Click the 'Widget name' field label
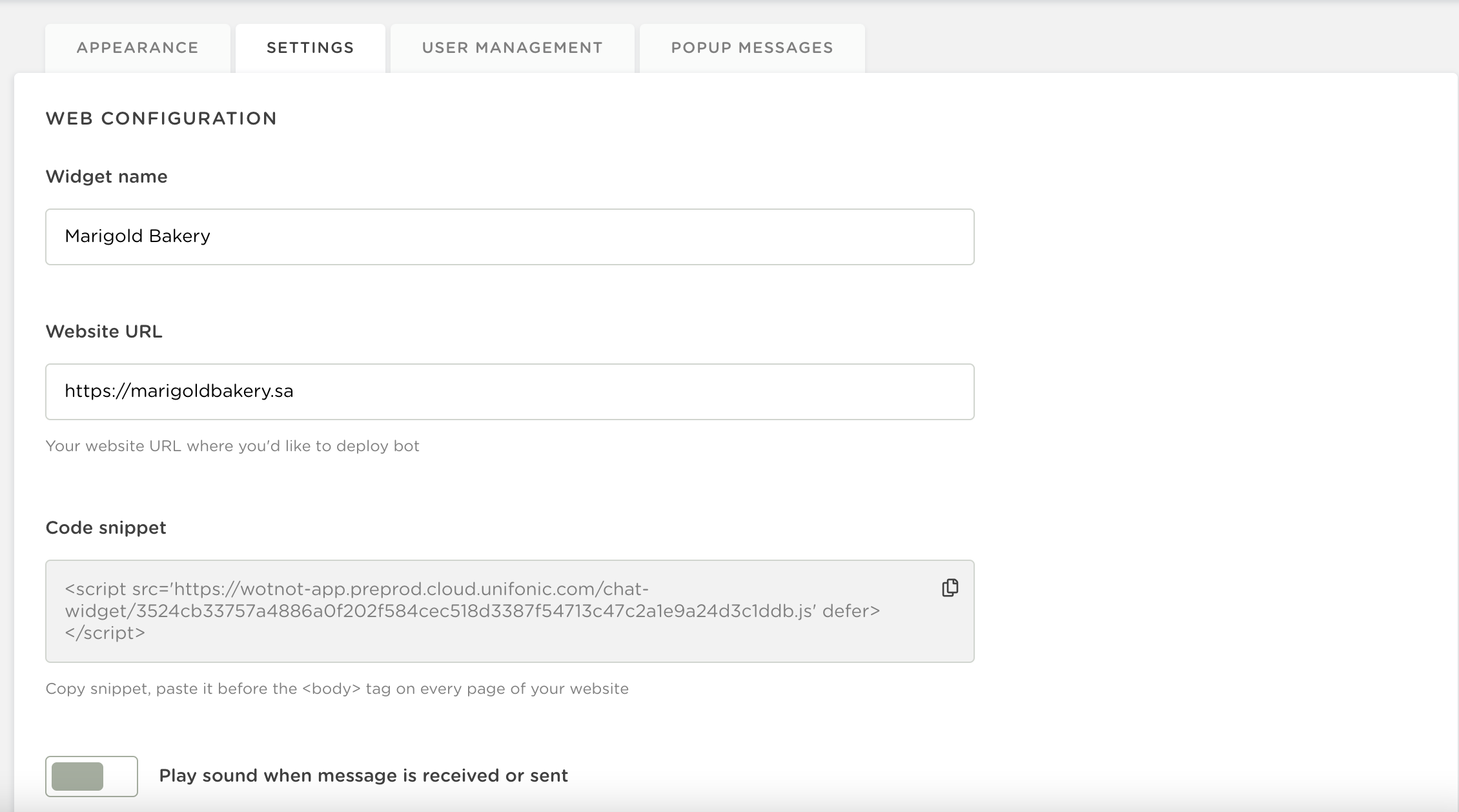 click(x=107, y=177)
